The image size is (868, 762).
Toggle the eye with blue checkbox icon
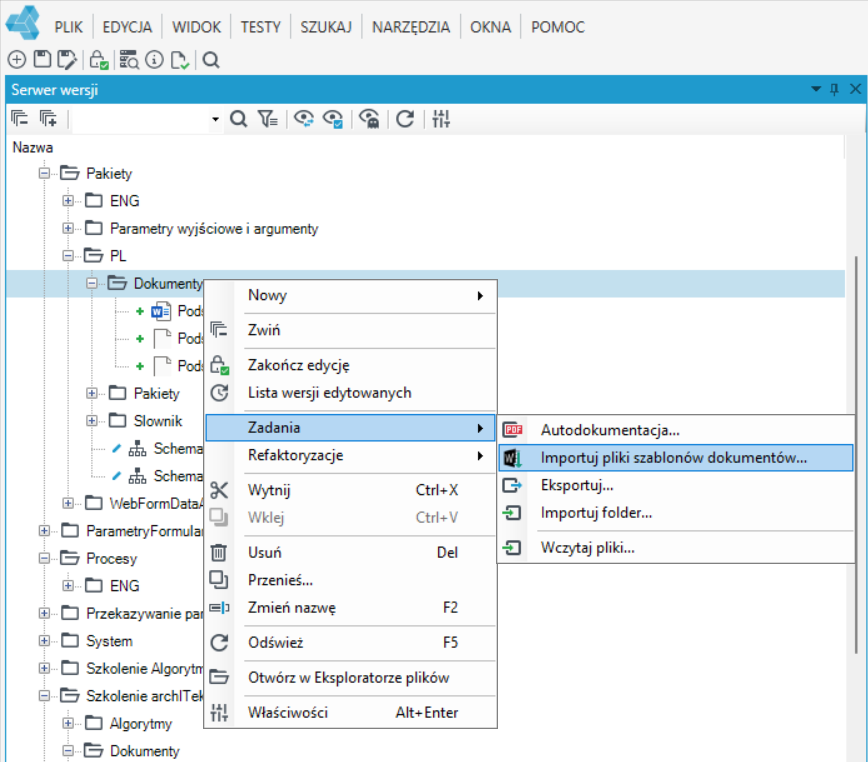click(x=333, y=118)
